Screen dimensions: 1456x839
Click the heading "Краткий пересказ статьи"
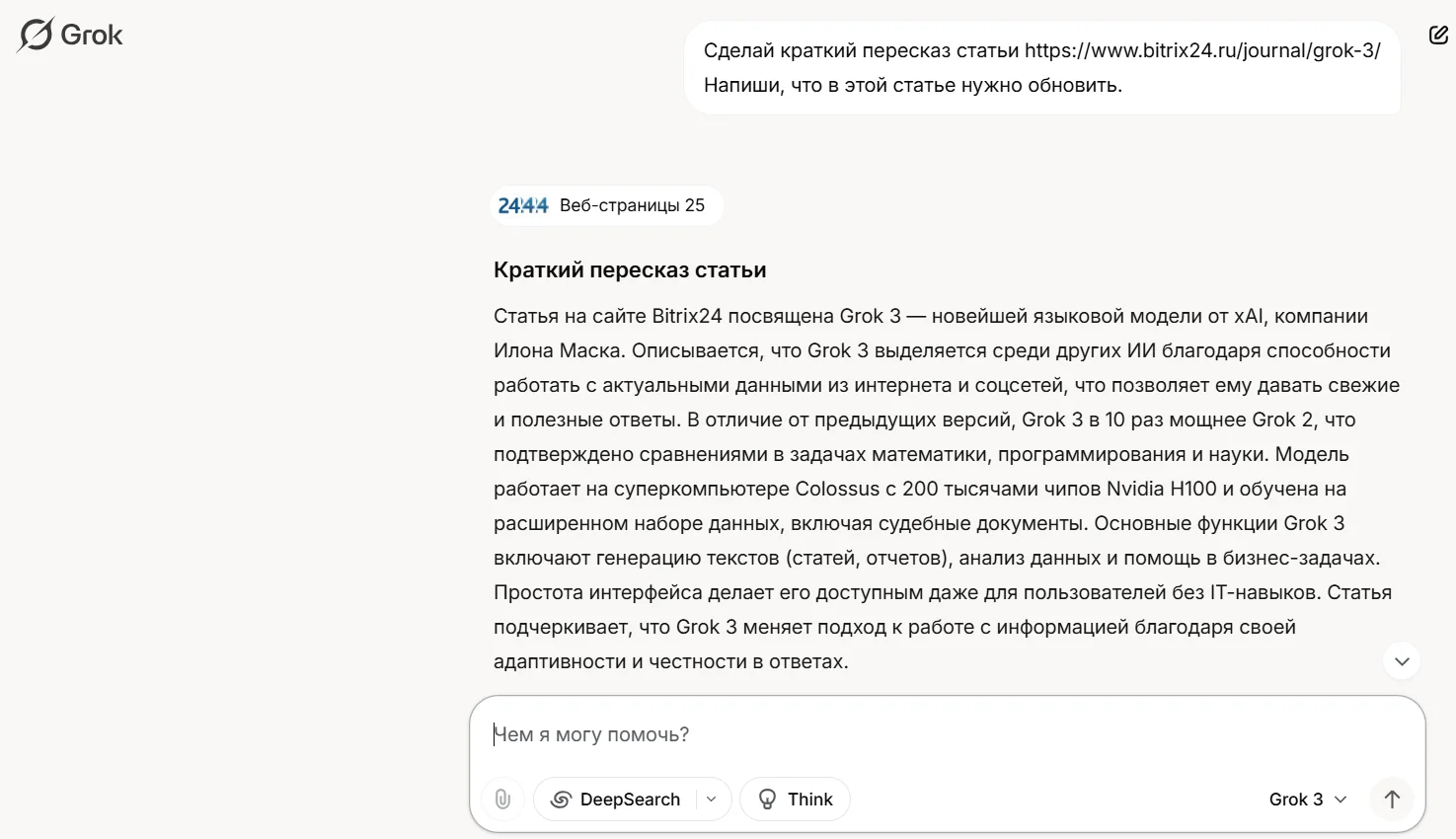coord(631,268)
